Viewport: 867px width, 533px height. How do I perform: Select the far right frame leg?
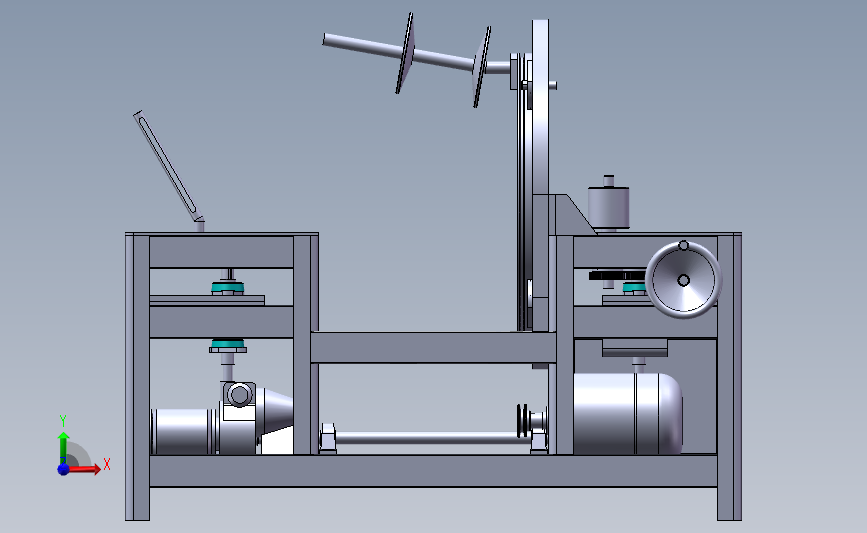click(x=729, y=377)
